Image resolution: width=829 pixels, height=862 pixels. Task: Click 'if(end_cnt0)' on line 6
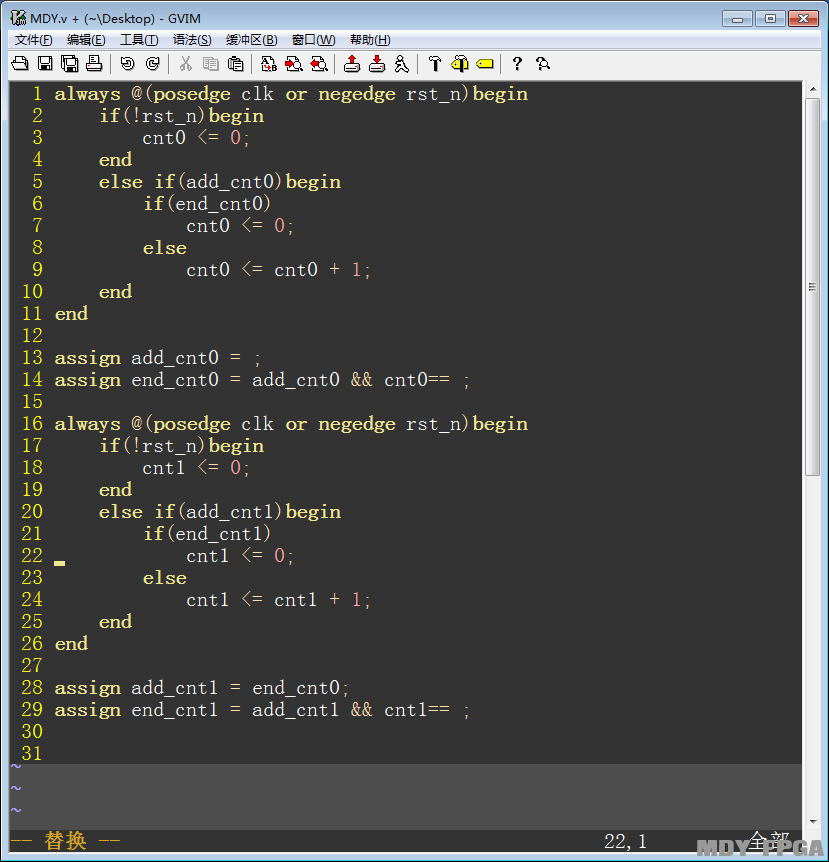(x=207, y=204)
